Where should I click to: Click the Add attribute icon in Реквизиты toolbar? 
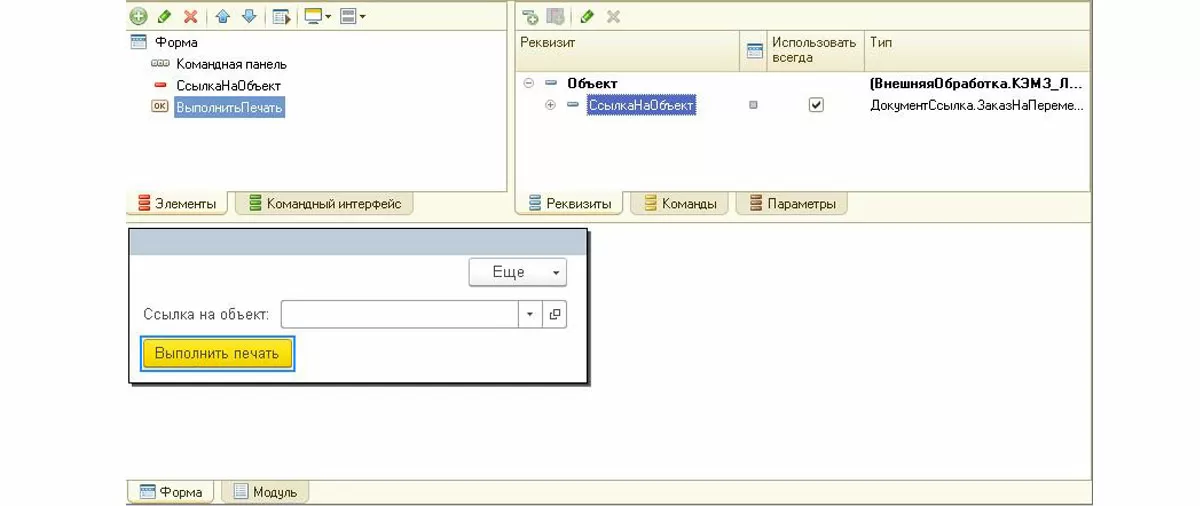click(x=530, y=17)
